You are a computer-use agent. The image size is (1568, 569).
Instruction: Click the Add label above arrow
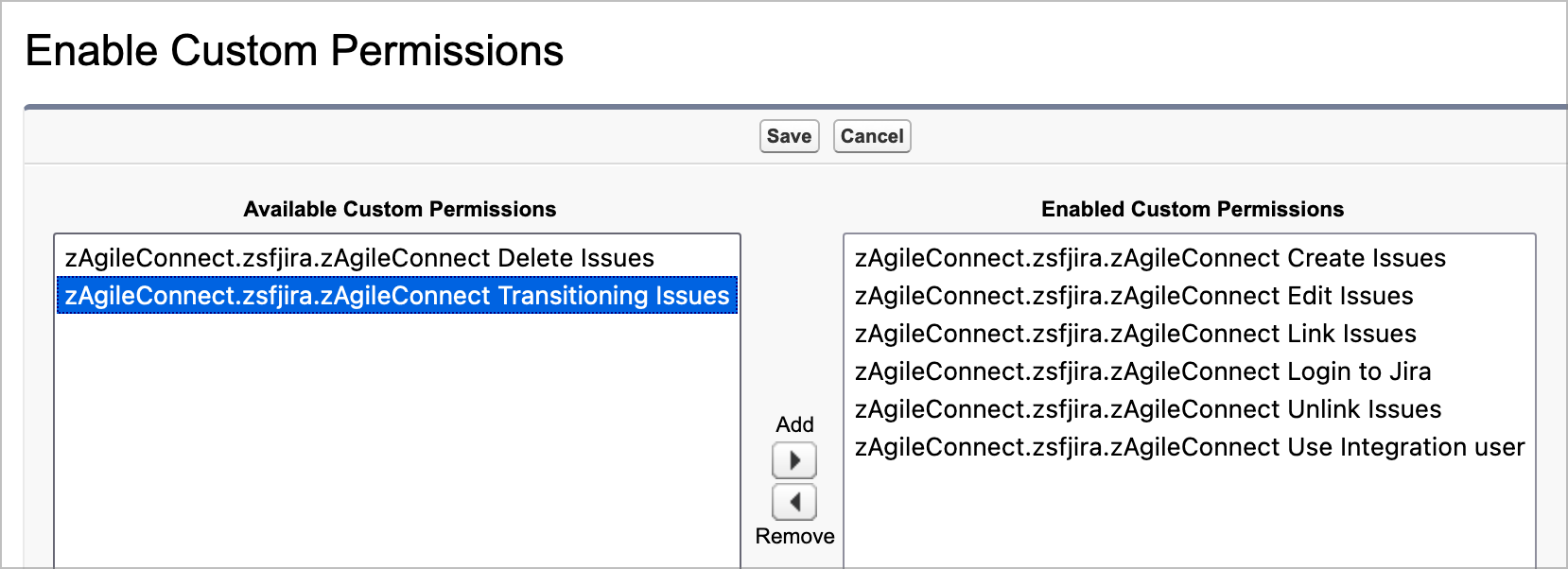794,424
